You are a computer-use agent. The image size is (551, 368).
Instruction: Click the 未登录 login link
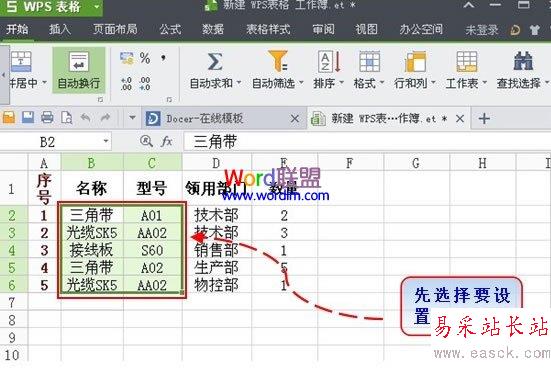tap(482, 30)
